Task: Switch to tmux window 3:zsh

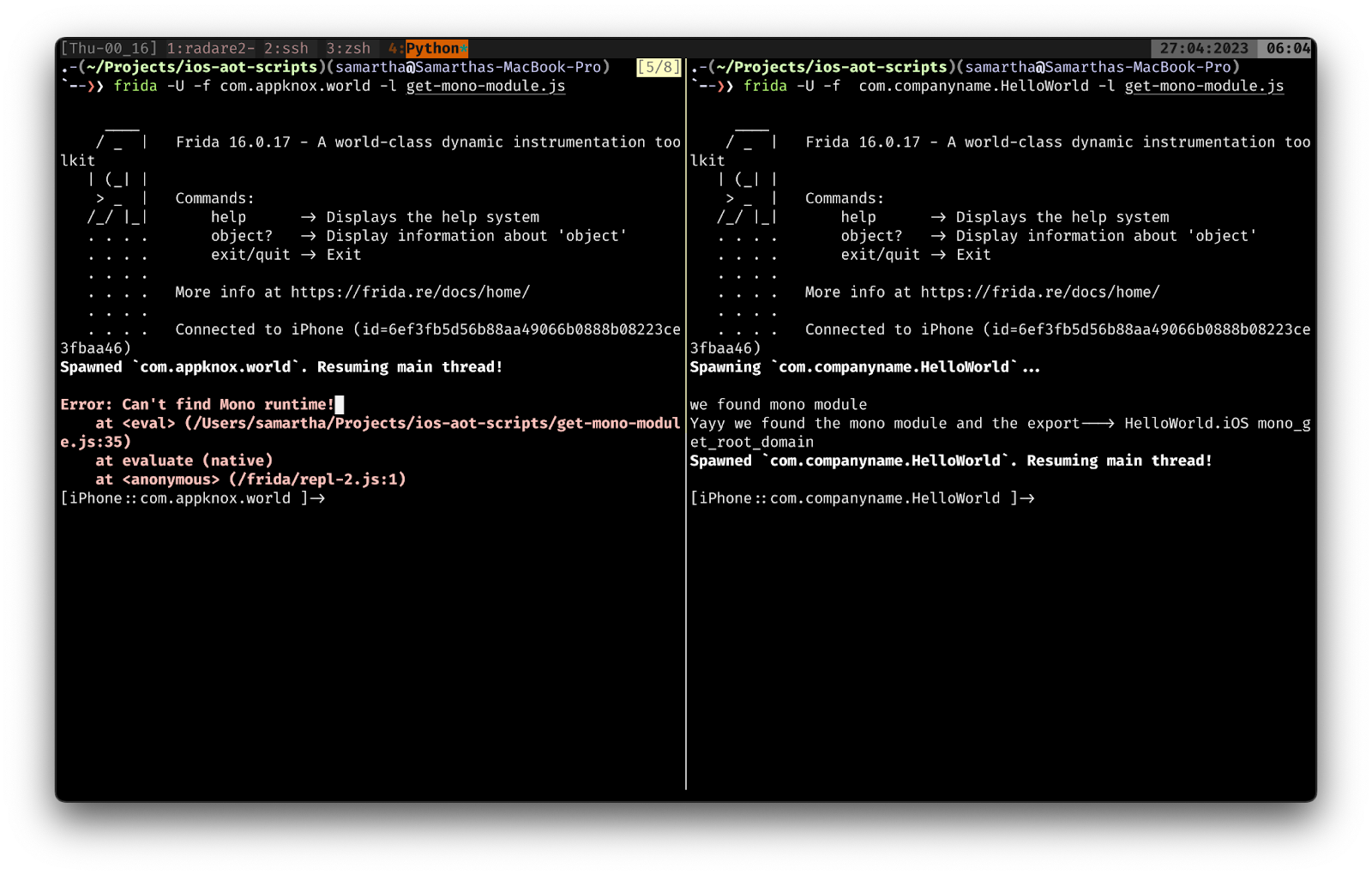Action: tap(348, 49)
